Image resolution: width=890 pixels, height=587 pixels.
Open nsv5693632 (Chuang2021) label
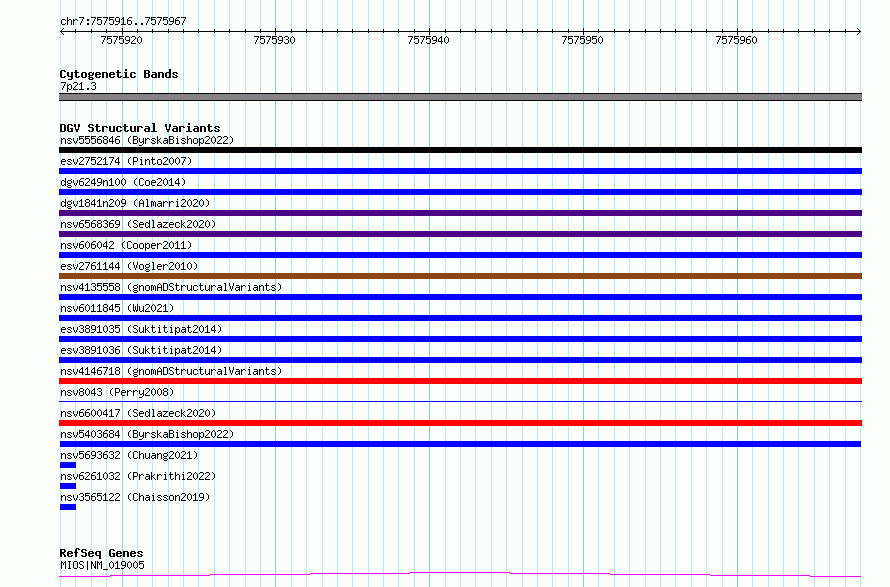[129, 455]
